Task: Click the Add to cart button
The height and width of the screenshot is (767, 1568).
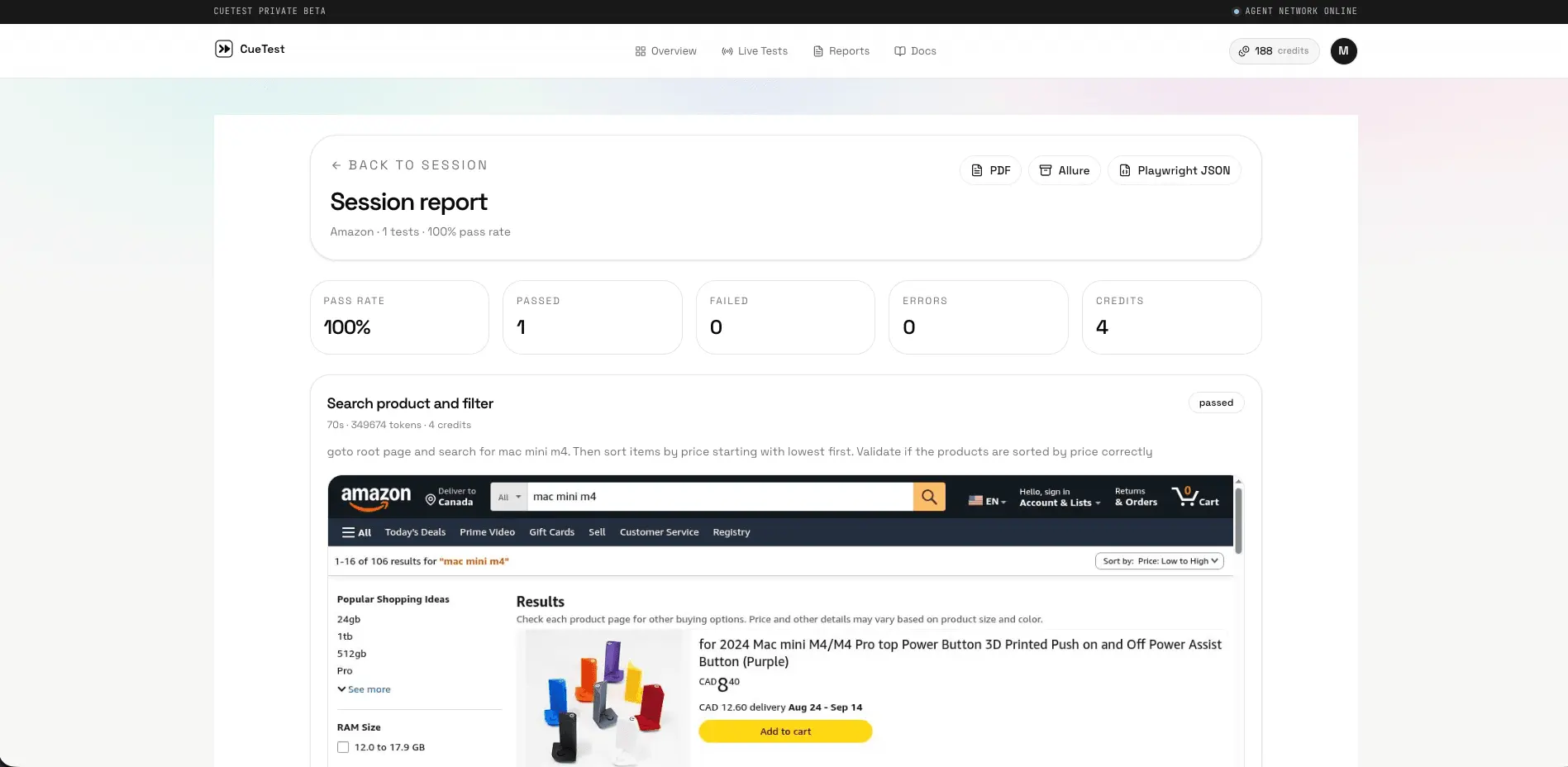Action: click(785, 731)
